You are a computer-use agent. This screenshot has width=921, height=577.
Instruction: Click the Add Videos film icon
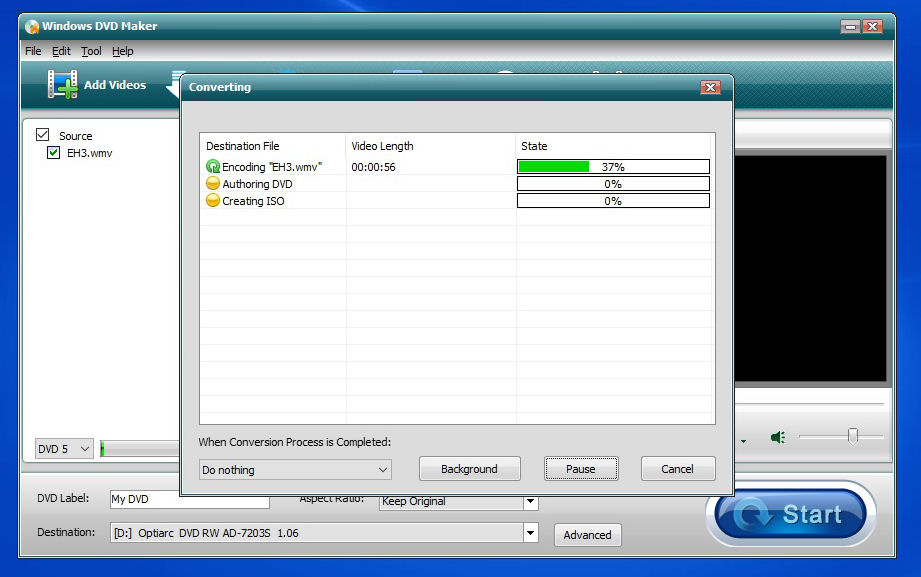(62, 85)
